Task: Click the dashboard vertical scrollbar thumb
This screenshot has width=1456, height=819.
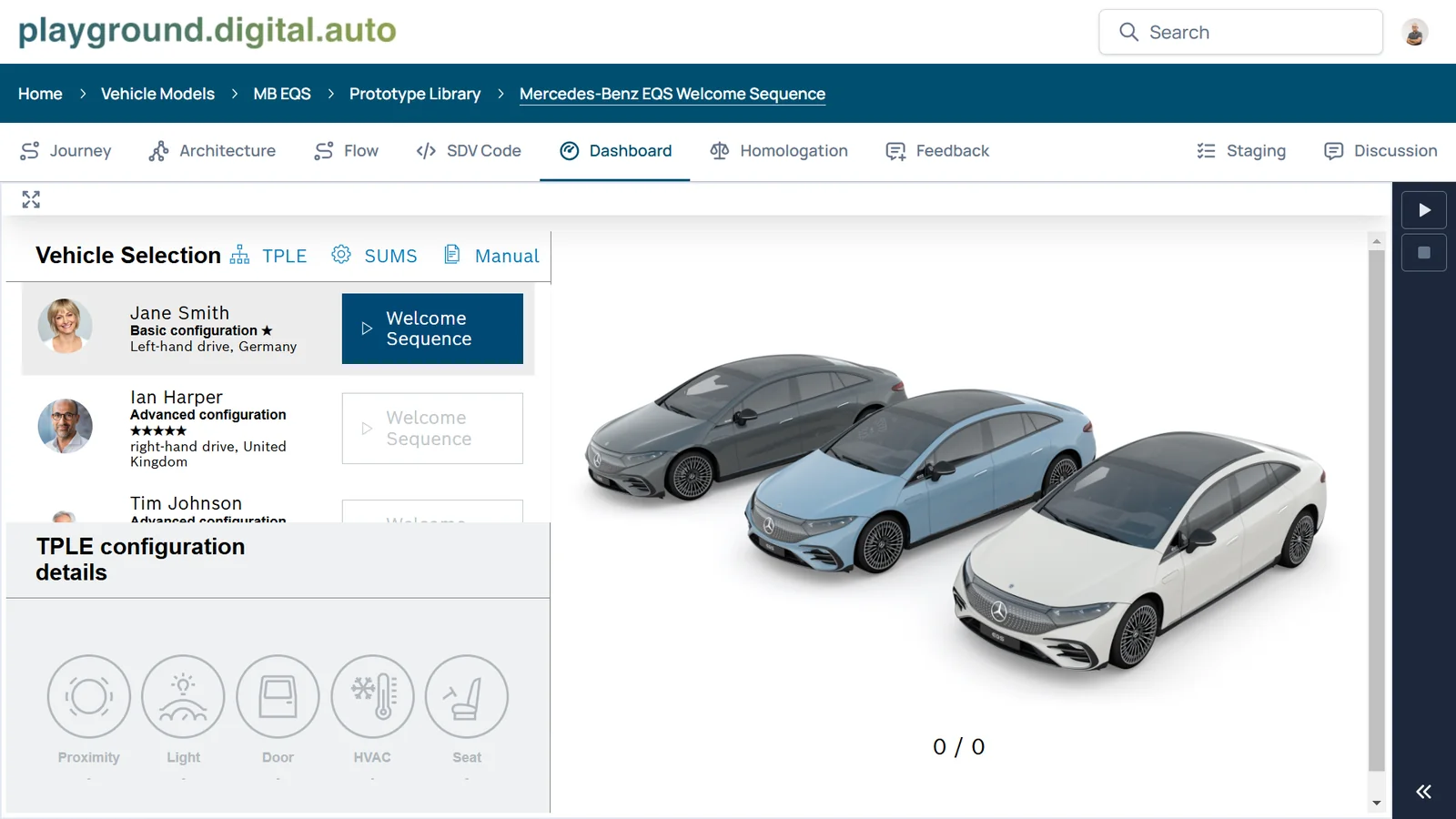Action: pos(1377,511)
